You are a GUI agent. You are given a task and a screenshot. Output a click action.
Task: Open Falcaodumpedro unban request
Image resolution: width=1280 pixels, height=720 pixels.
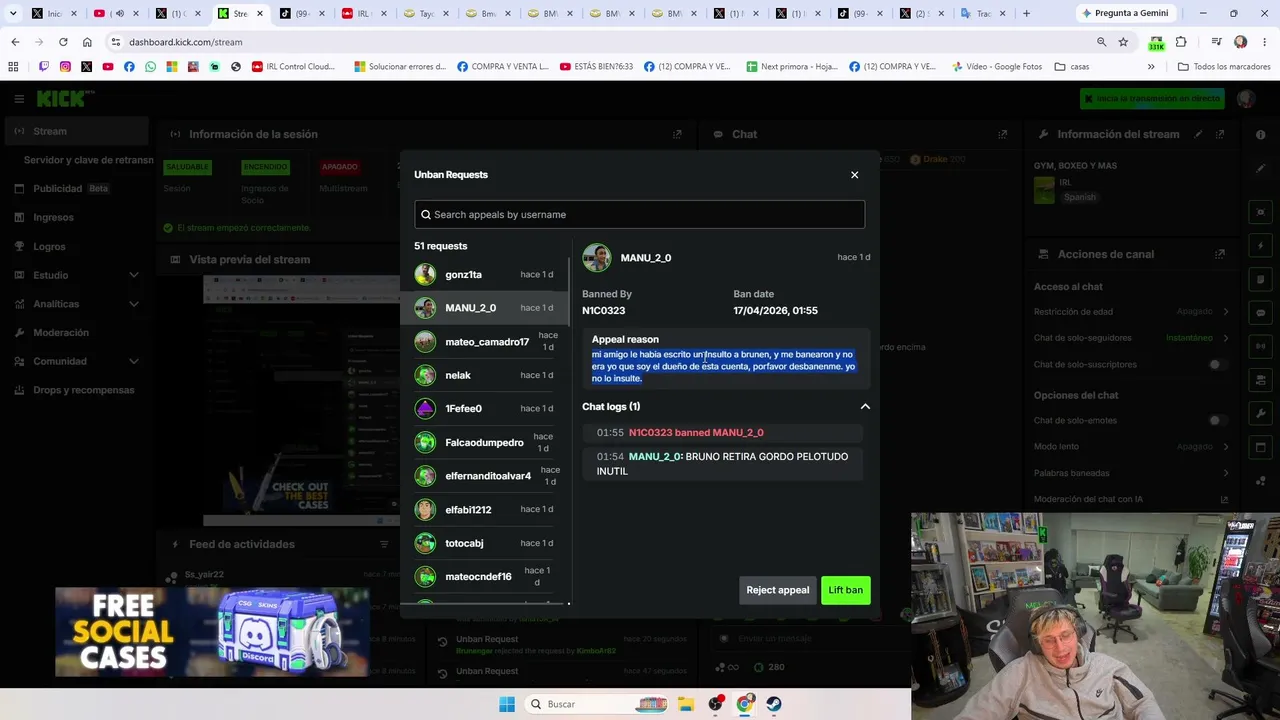(x=485, y=442)
